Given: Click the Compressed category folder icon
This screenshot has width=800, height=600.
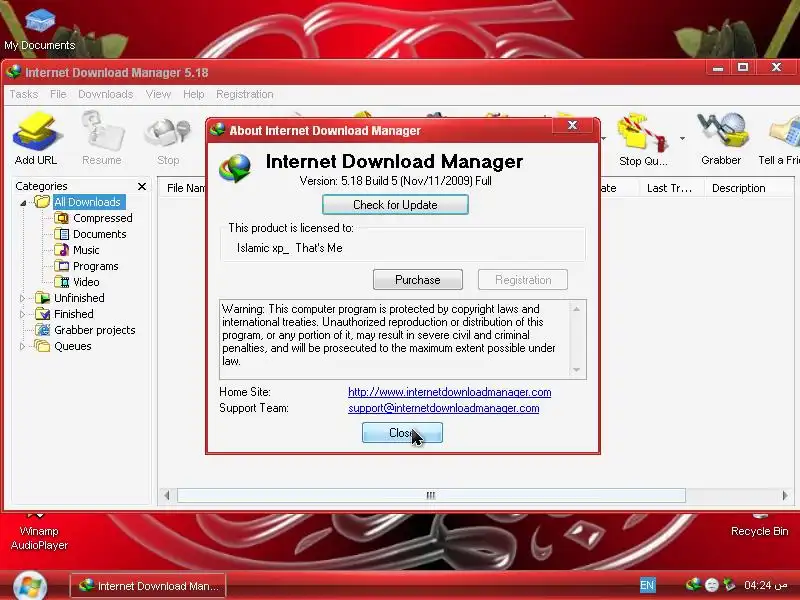Looking at the screenshot, I should (x=62, y=218).
